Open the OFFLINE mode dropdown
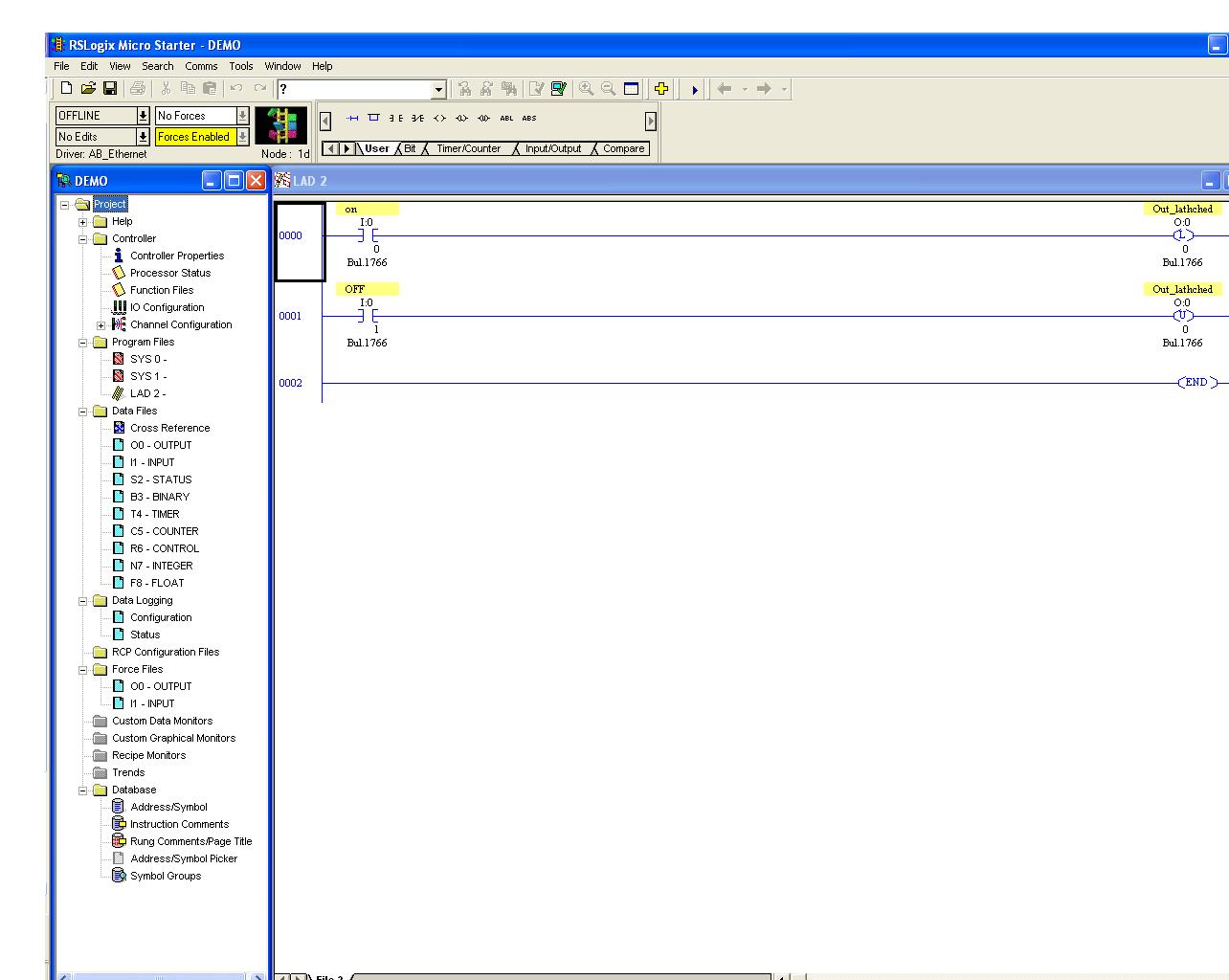1229x980 pixels. pos(143,116)
